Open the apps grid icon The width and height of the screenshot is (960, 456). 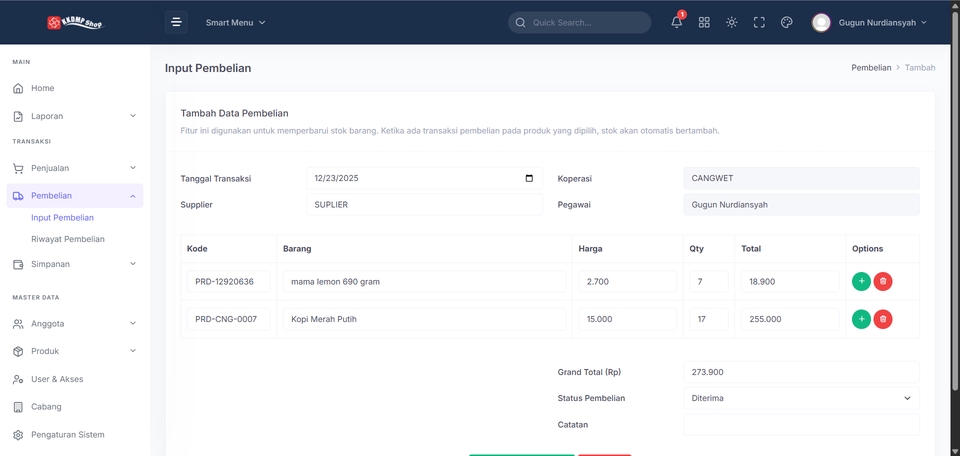(704, 23)
